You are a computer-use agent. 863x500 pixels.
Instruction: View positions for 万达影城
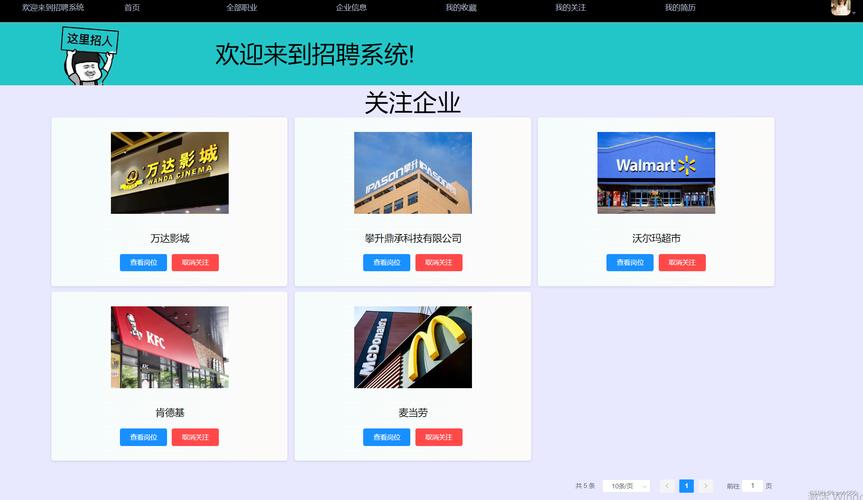click(143, 263)
